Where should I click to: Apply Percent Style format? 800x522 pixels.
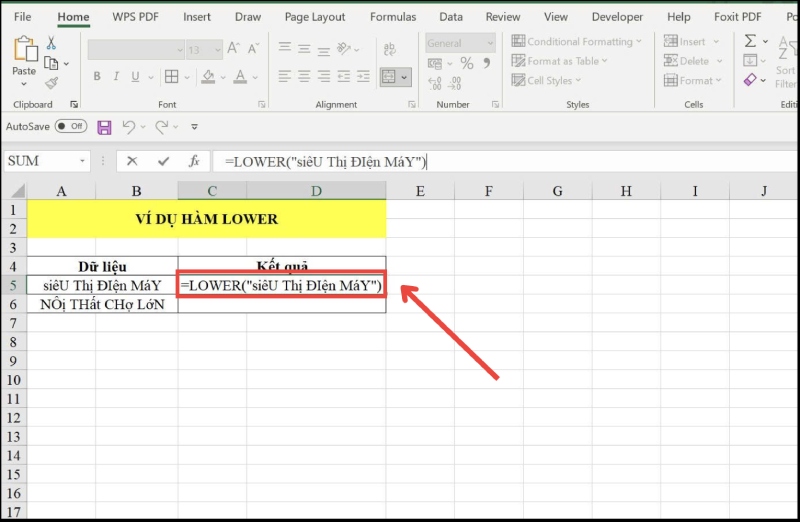[x=466, y=63]
